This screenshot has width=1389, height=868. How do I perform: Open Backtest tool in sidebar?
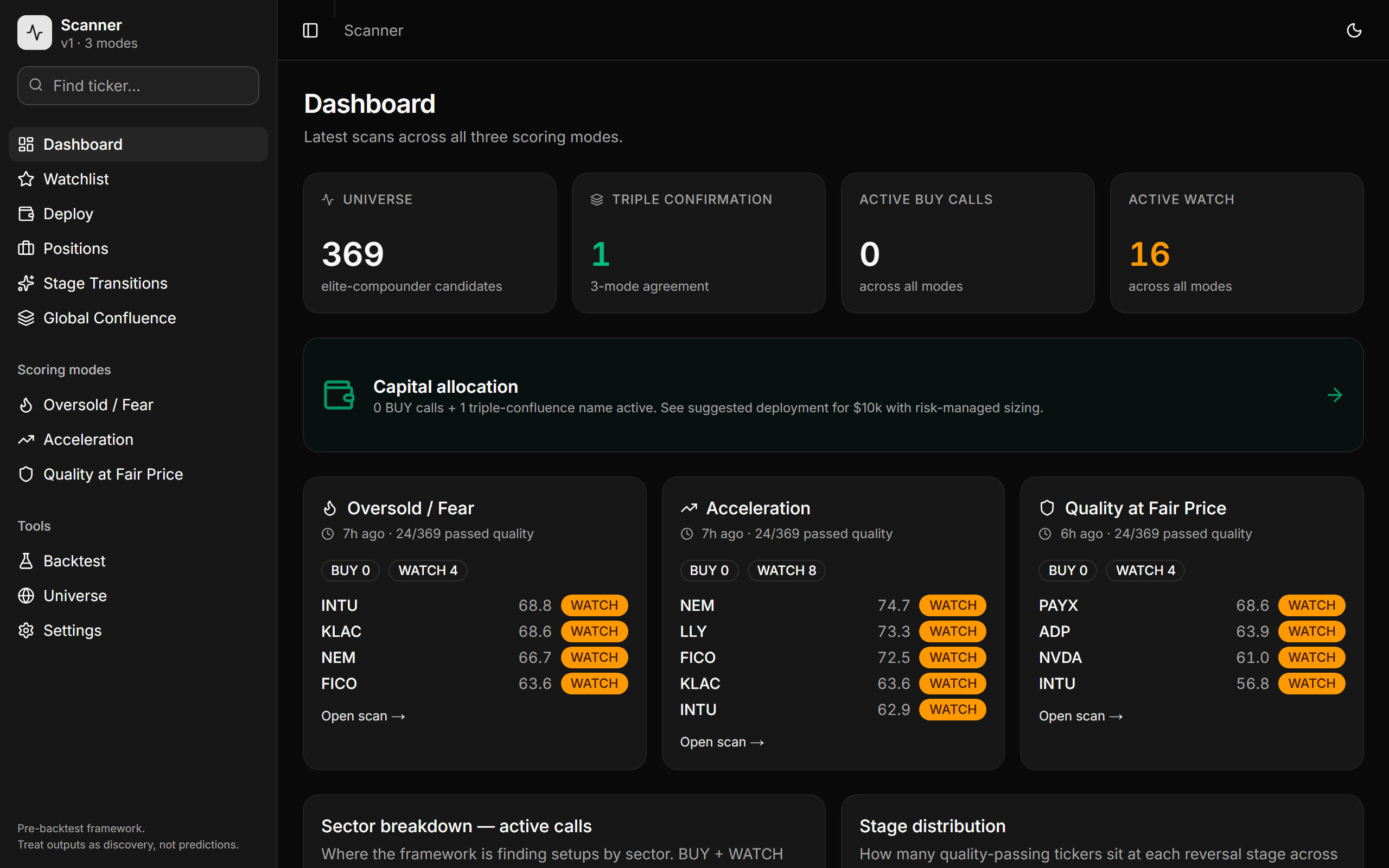coord(138,561)
